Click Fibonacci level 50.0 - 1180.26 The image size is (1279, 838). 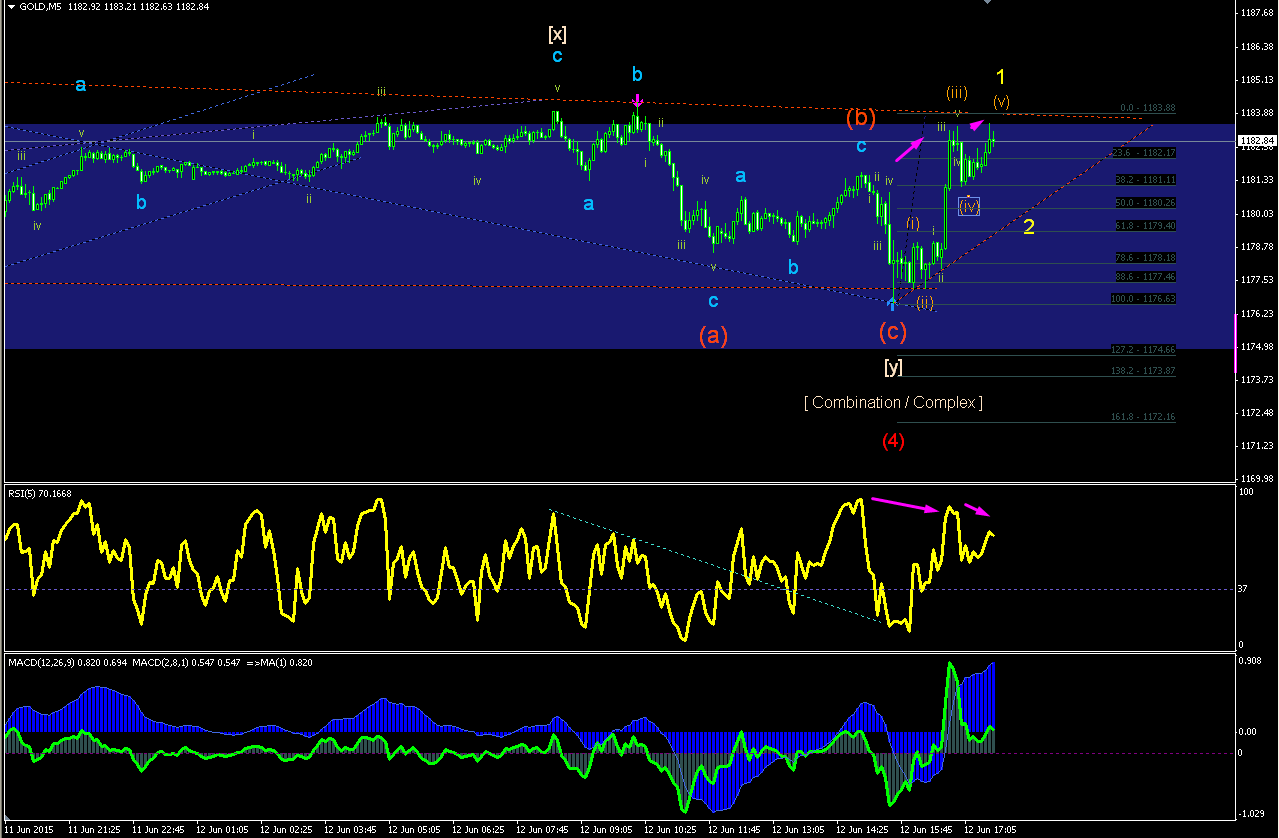[1145, 202]
